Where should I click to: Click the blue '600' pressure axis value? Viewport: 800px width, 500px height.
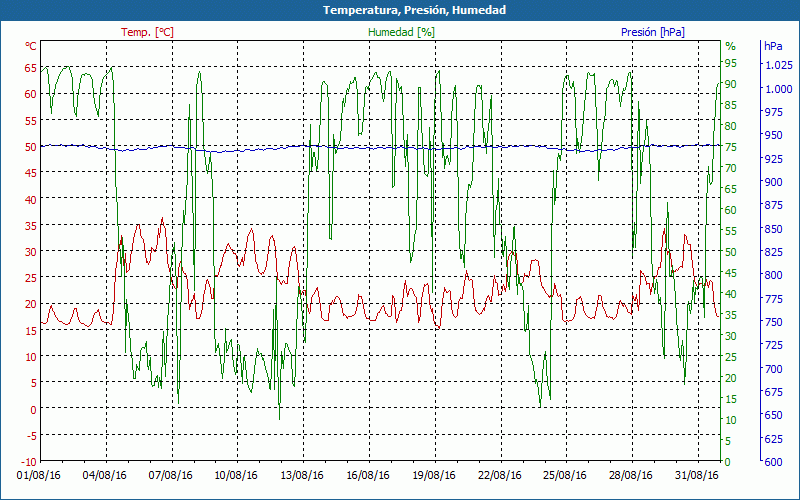[x=774, y=462]
